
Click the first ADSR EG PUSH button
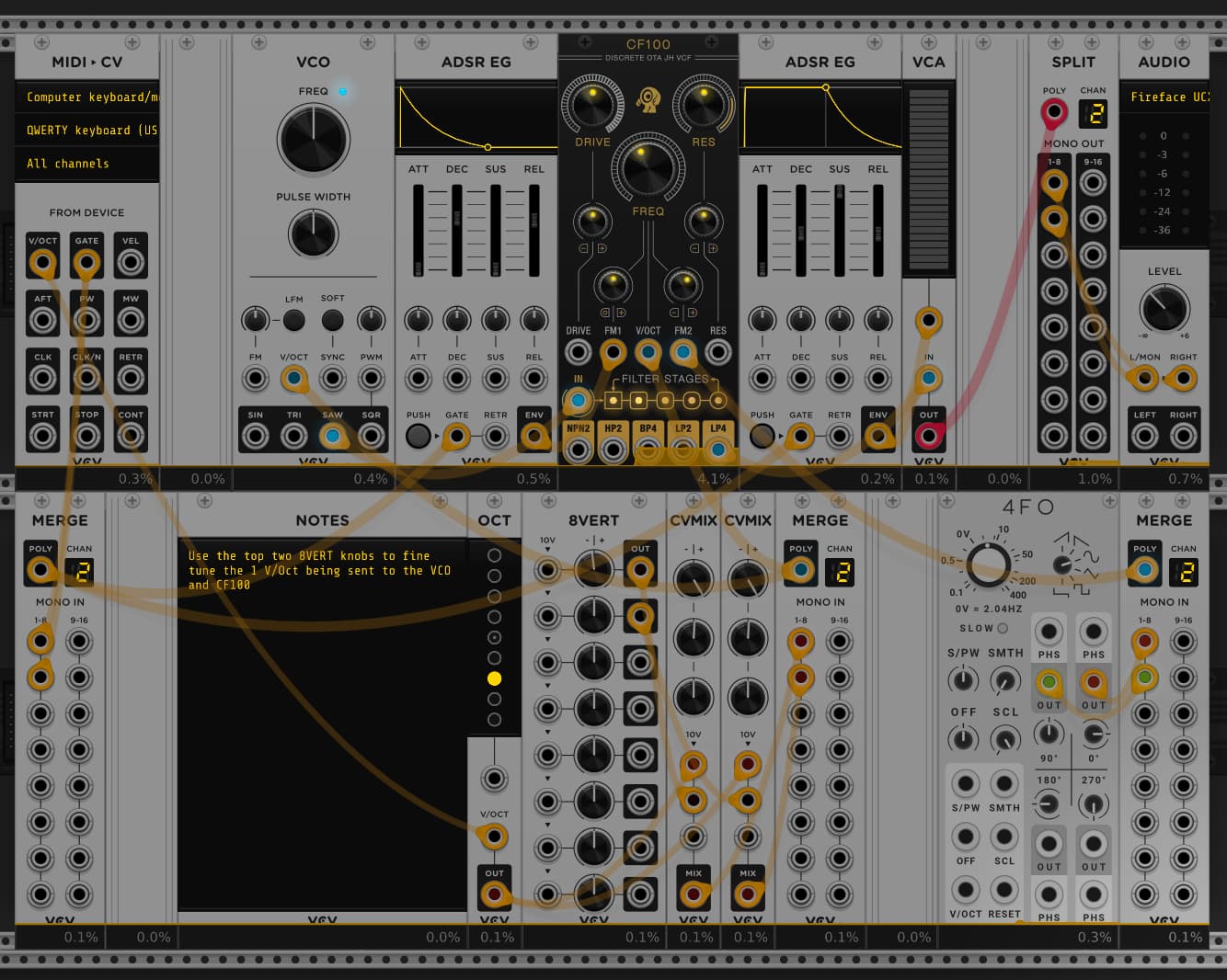pos(419,436)
